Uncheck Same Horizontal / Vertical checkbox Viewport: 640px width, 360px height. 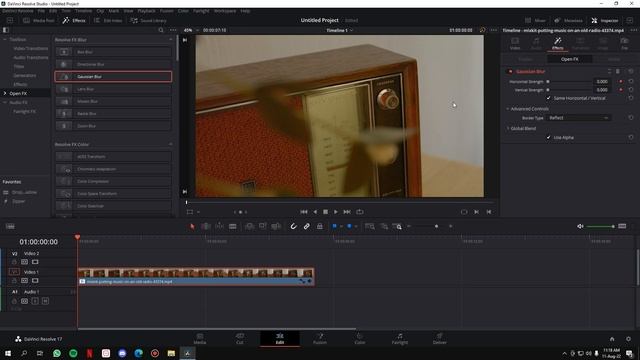tap(549, 98)
